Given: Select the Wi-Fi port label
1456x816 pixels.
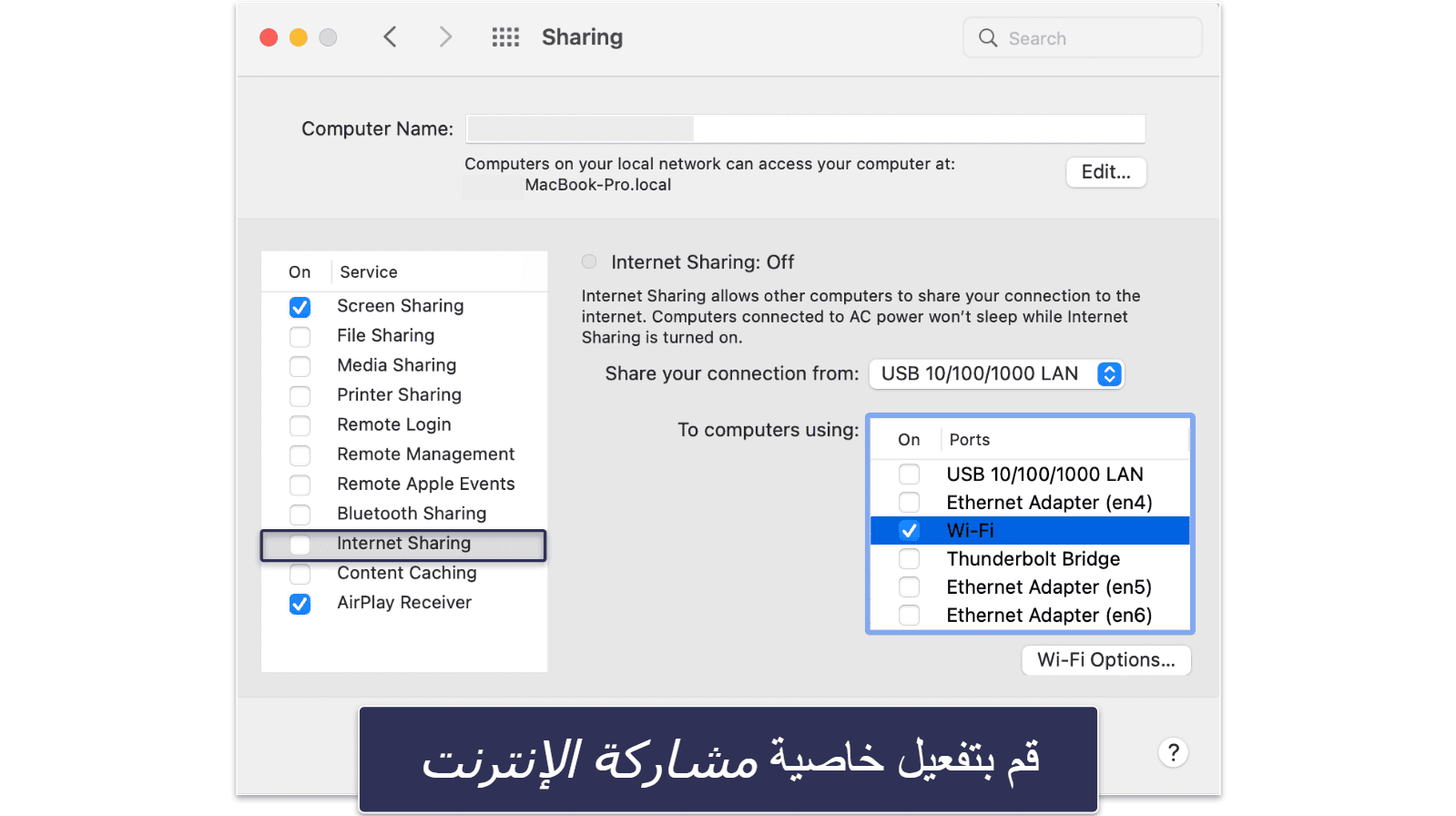Looking at the screenshot, I should coord(970,530).
